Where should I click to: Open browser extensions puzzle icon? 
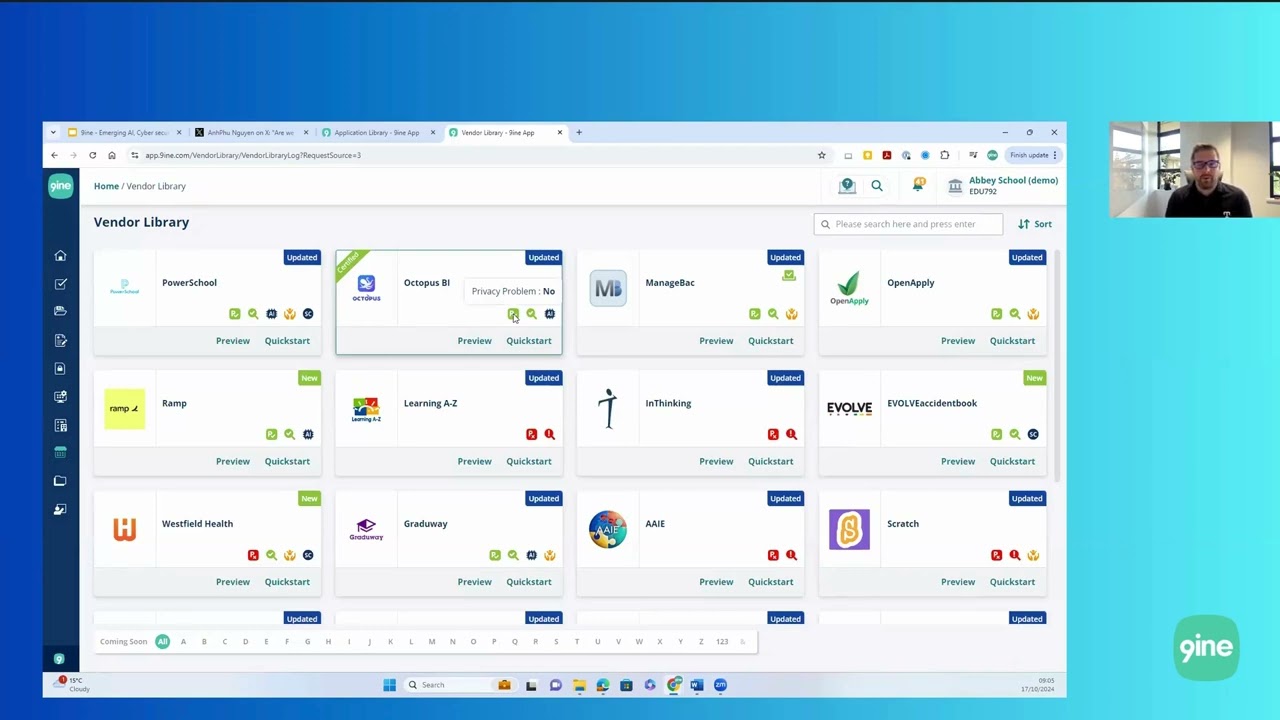click(945, 155)
